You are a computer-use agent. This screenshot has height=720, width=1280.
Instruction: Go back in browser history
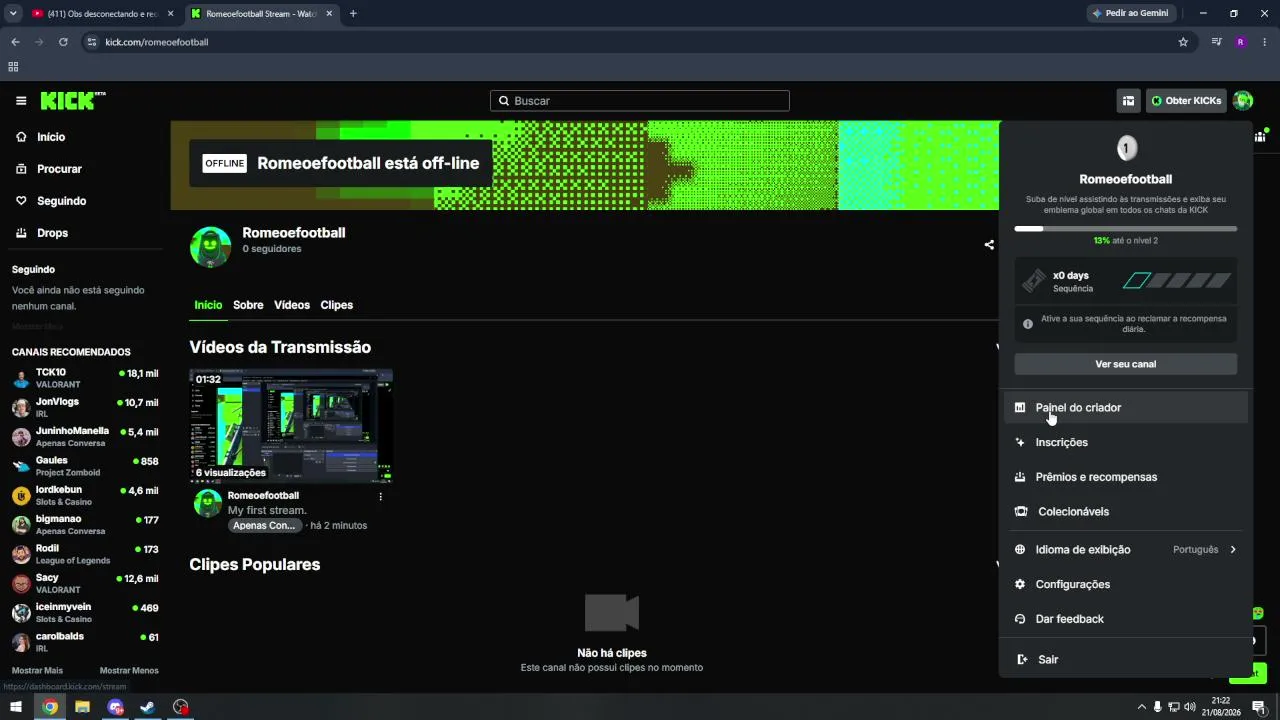pos(15,42)
